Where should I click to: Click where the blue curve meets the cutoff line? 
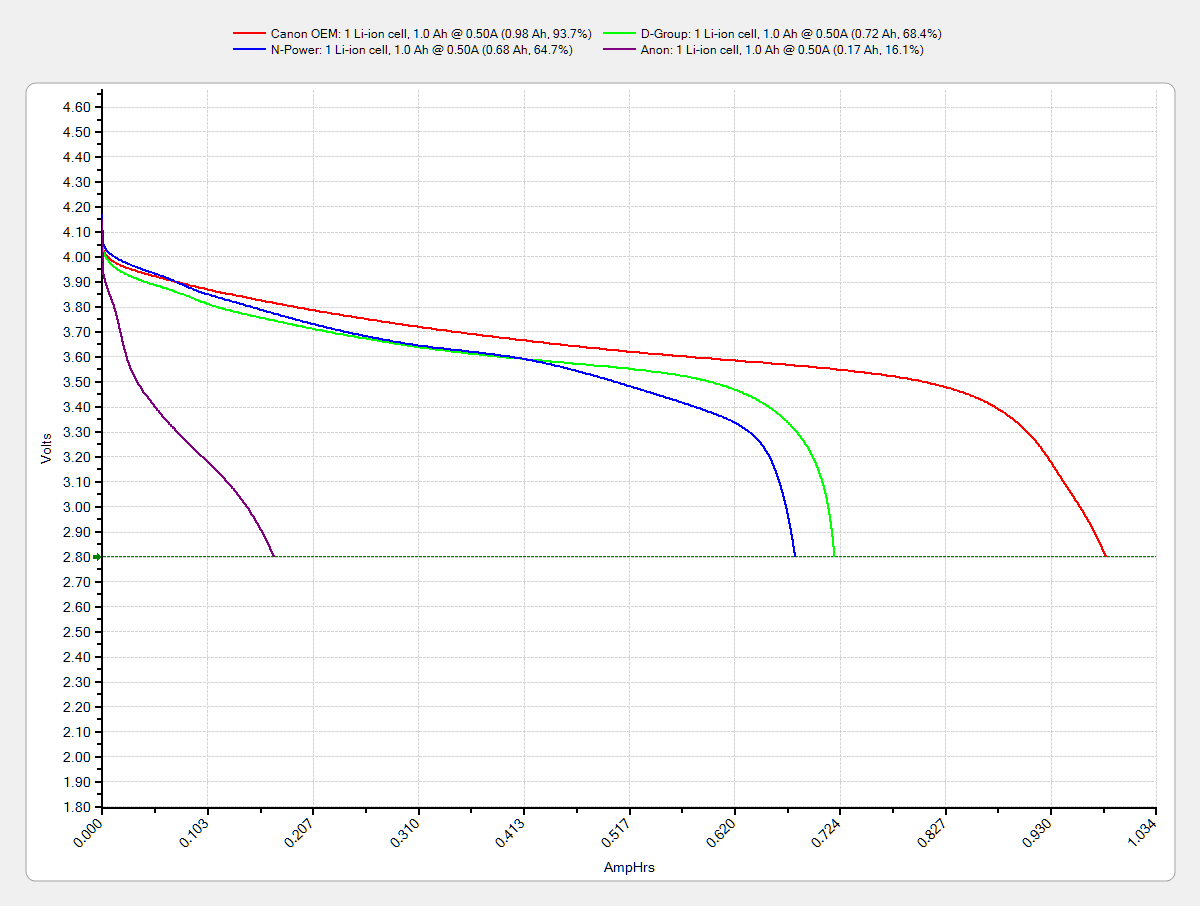pos(795,556)
